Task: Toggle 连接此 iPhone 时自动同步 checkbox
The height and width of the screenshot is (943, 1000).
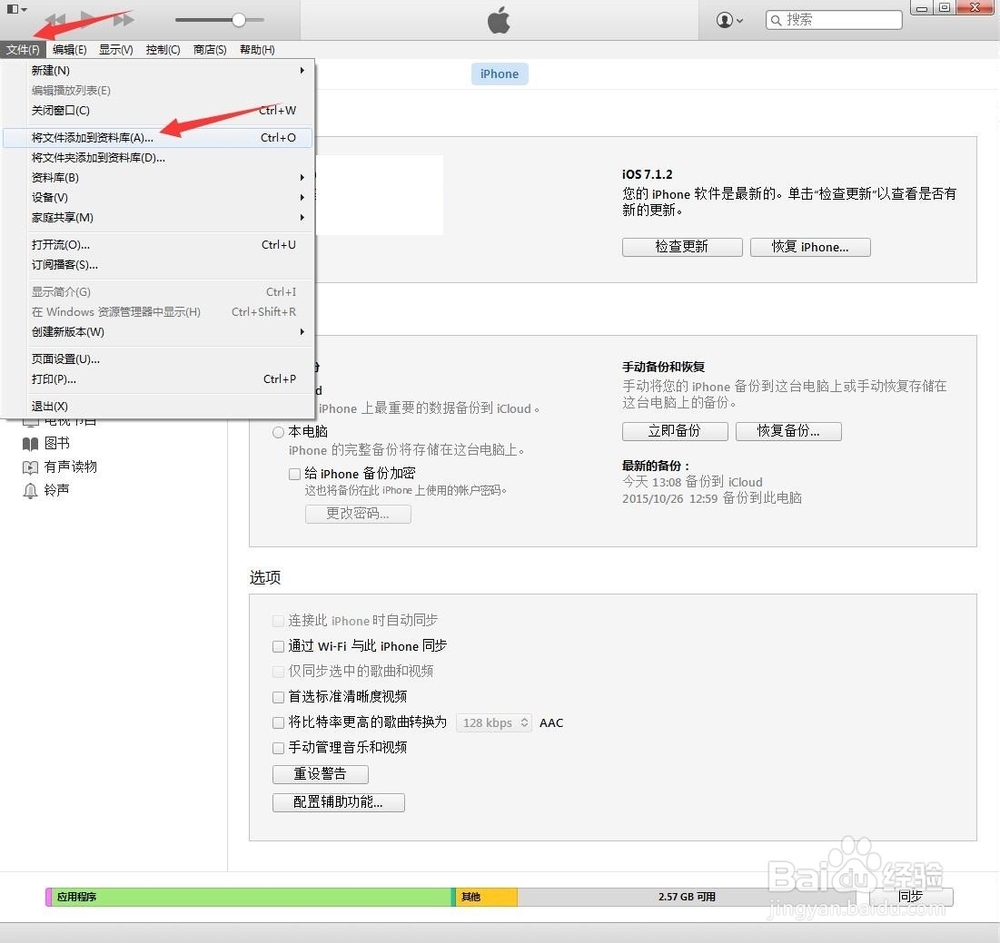Action: [x=278, y=621]
